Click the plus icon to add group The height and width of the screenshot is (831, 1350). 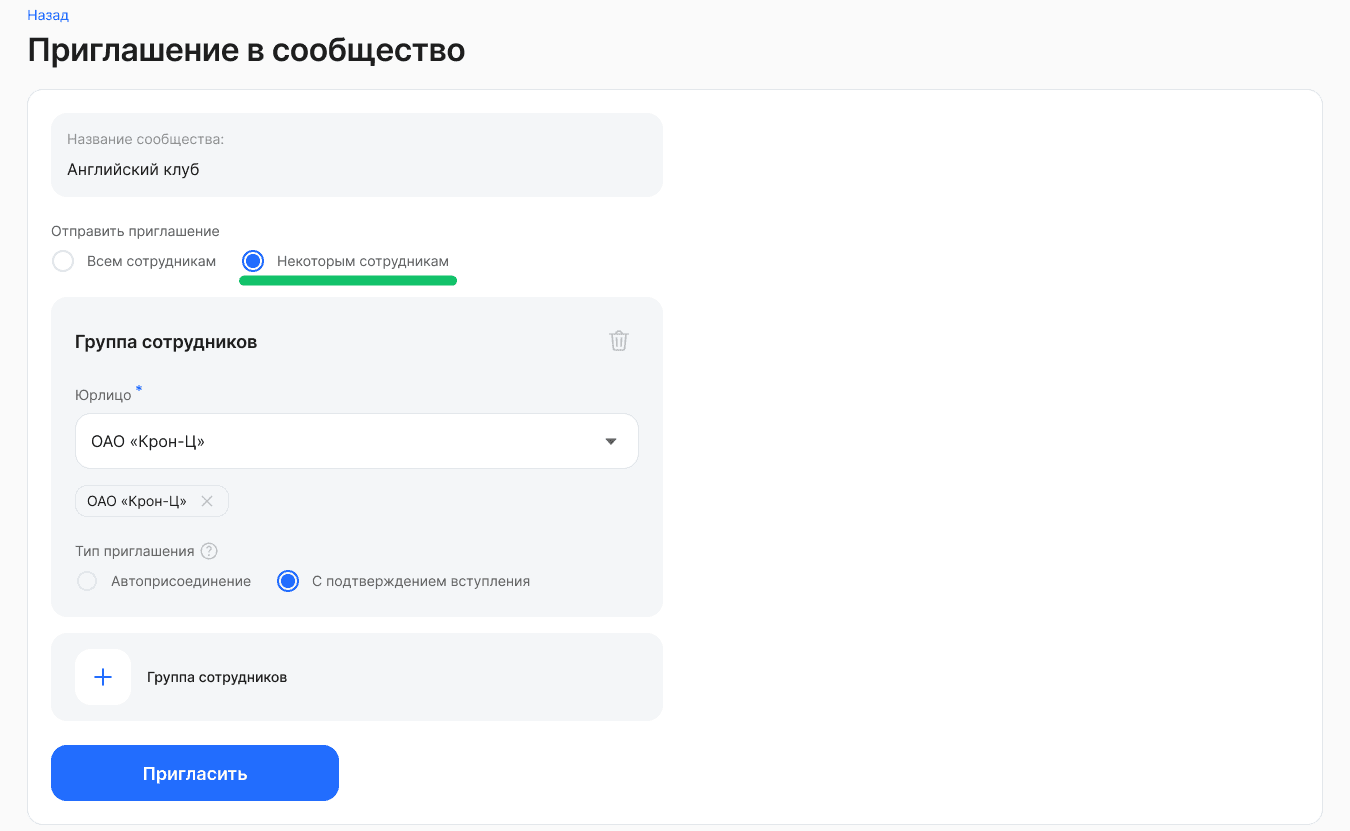pos(103,677)
